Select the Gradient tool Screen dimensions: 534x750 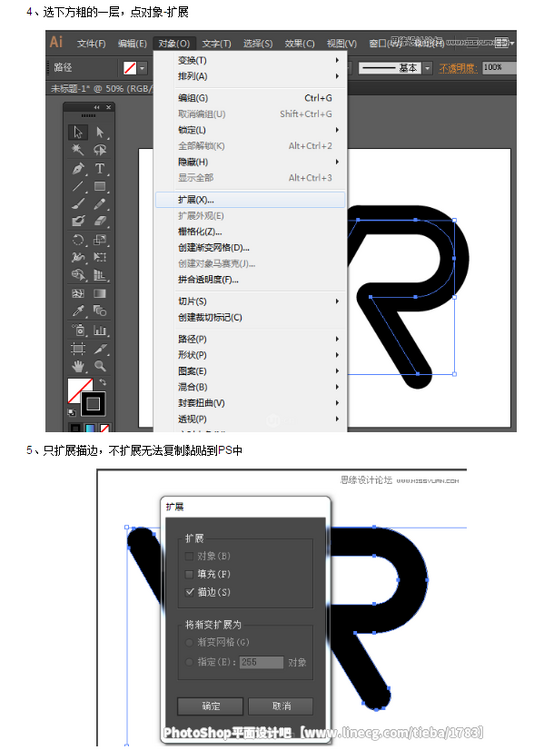pos(100,293)
